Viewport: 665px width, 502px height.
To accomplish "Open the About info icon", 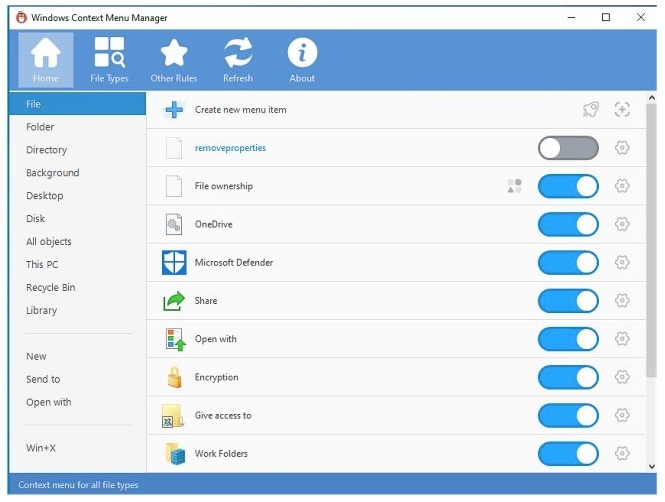I will 302,59.
